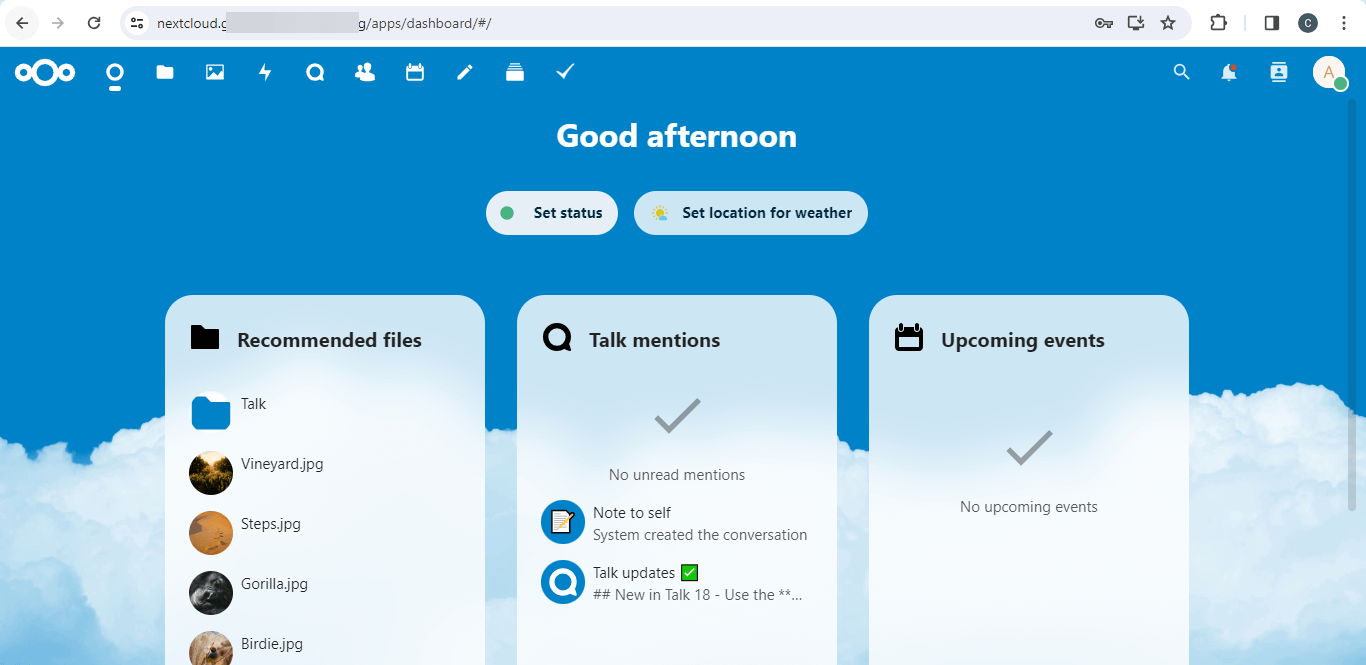Click the Gorilla.jpg thumbnail

click(211, 593)
